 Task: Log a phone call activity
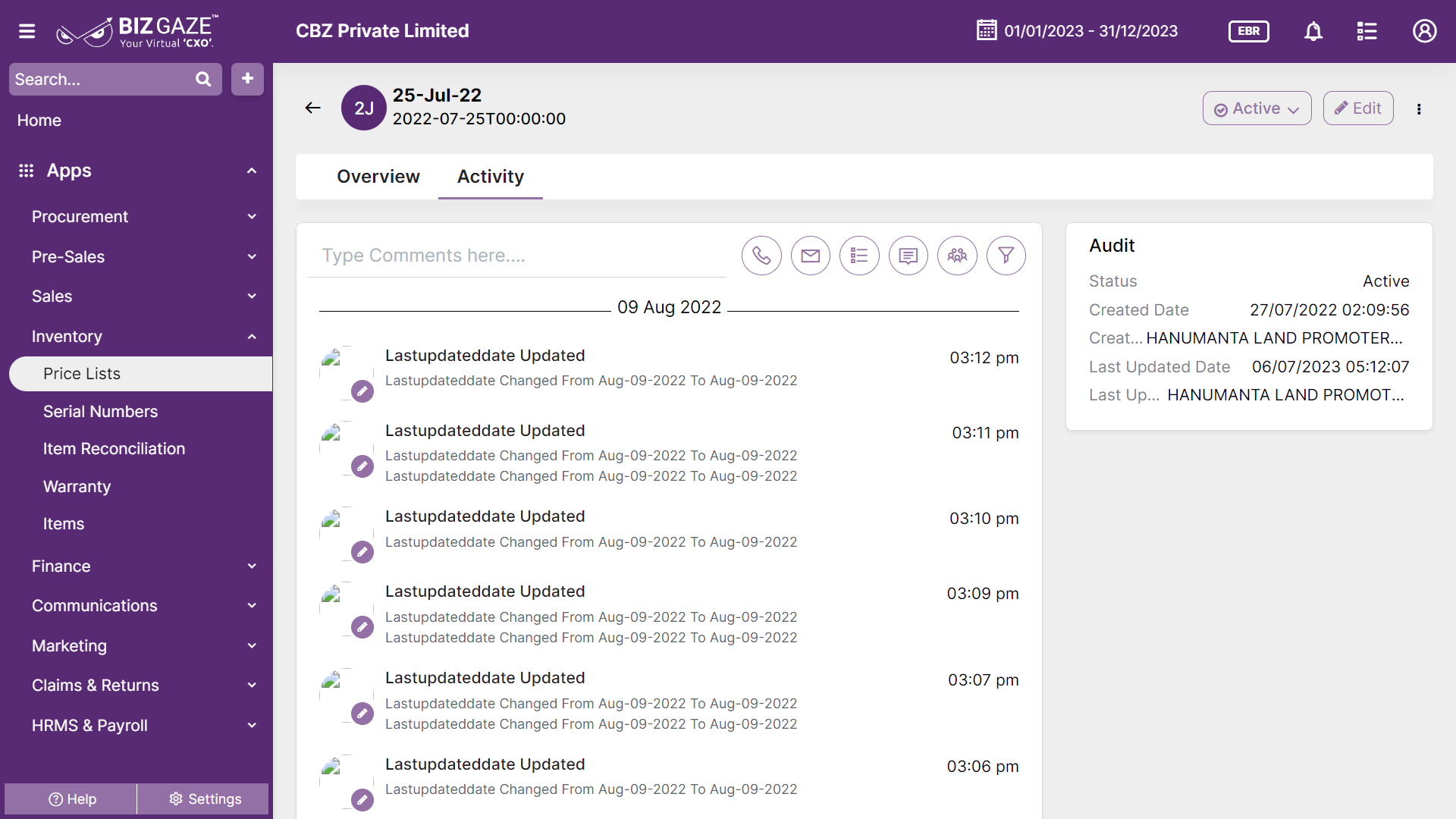761,256
